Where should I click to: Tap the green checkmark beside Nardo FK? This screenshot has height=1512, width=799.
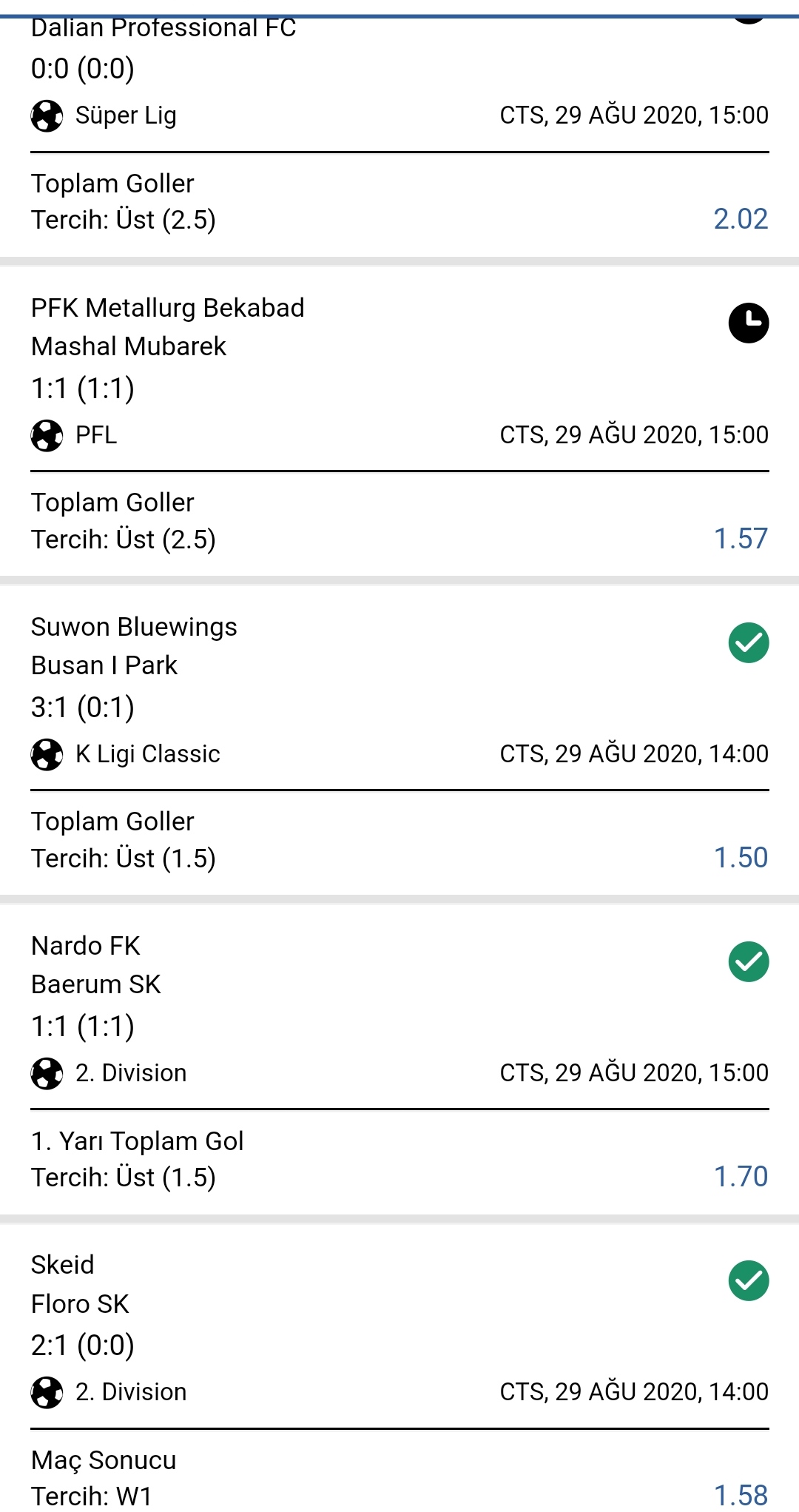[x=749, y=961]
